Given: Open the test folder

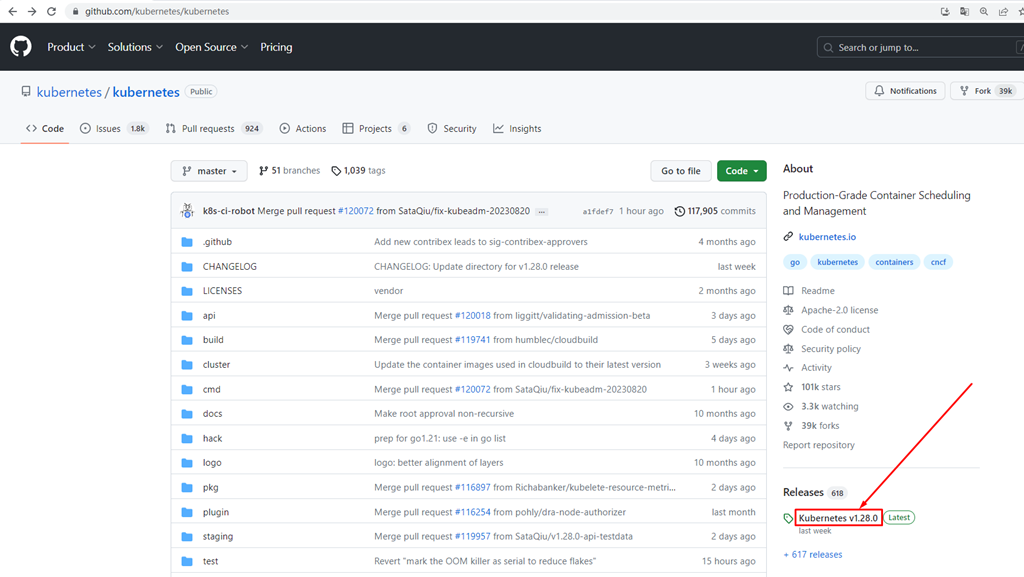Looking at the screenshot, I should point(210,561).
